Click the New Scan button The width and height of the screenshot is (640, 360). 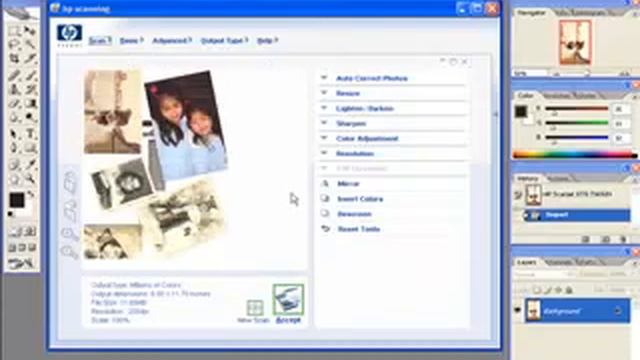[x=254, y=312]
